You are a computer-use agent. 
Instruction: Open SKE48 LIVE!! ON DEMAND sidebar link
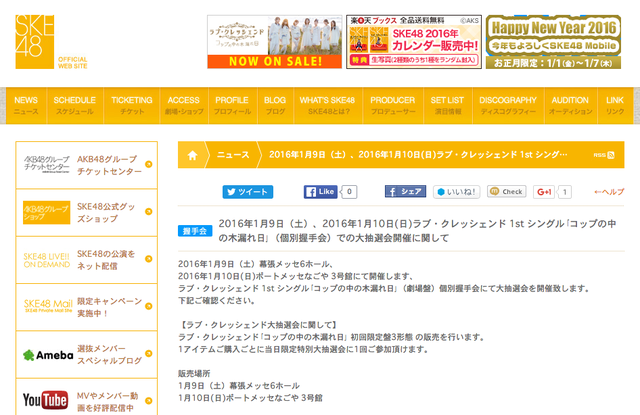[87, 260]
